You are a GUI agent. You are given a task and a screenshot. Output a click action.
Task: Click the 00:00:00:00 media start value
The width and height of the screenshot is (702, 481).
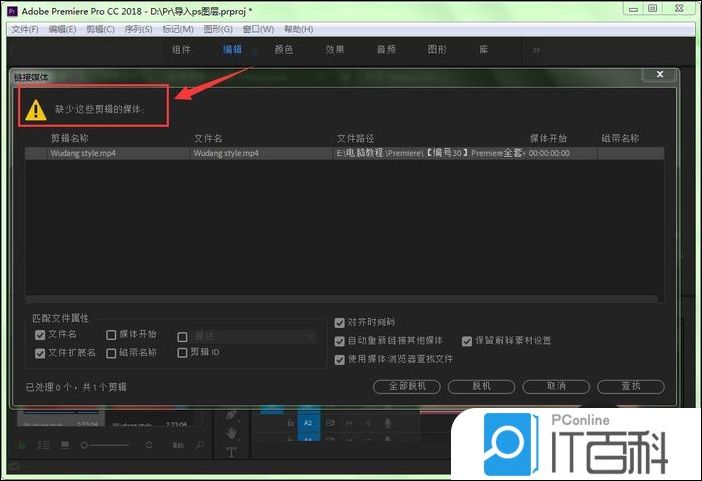pyautogui.click(x=549, y=153)
